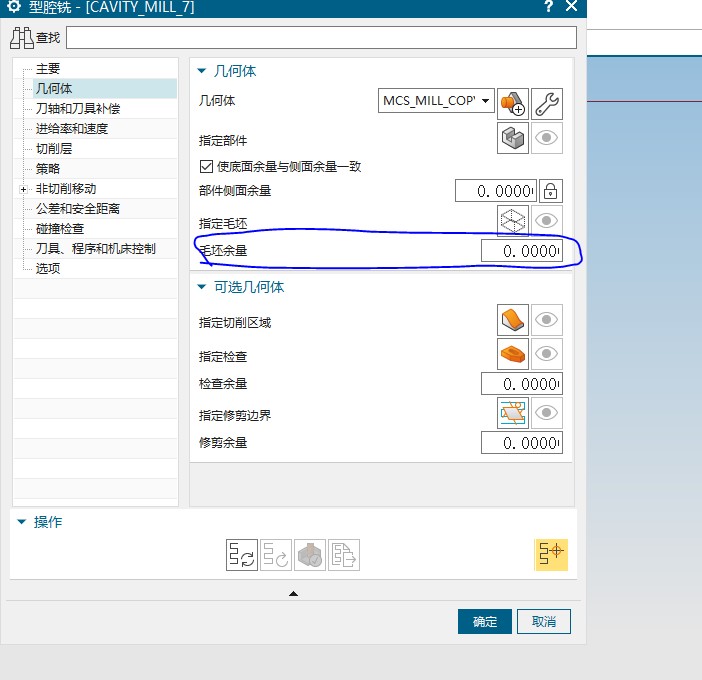
Task: Click the Generate tool path icon
Action: pyautogui.click(x=242, y=555)
